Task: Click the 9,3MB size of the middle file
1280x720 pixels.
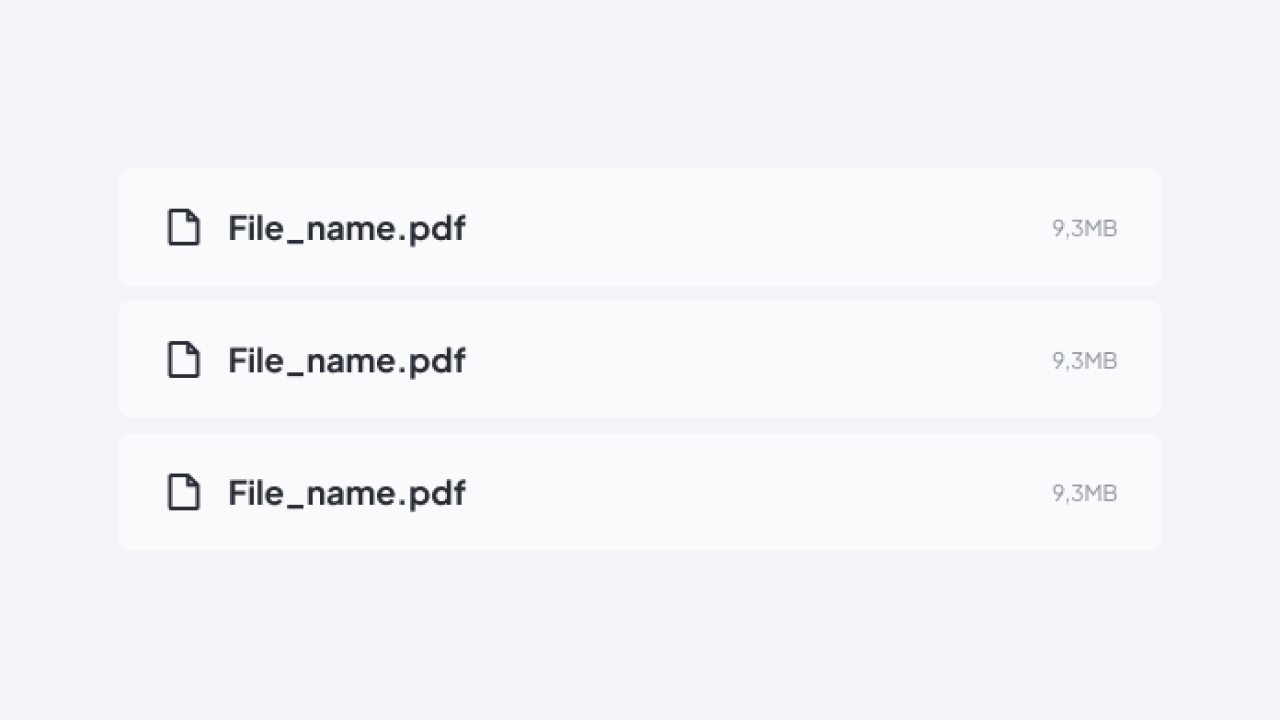Action: 1084,360
